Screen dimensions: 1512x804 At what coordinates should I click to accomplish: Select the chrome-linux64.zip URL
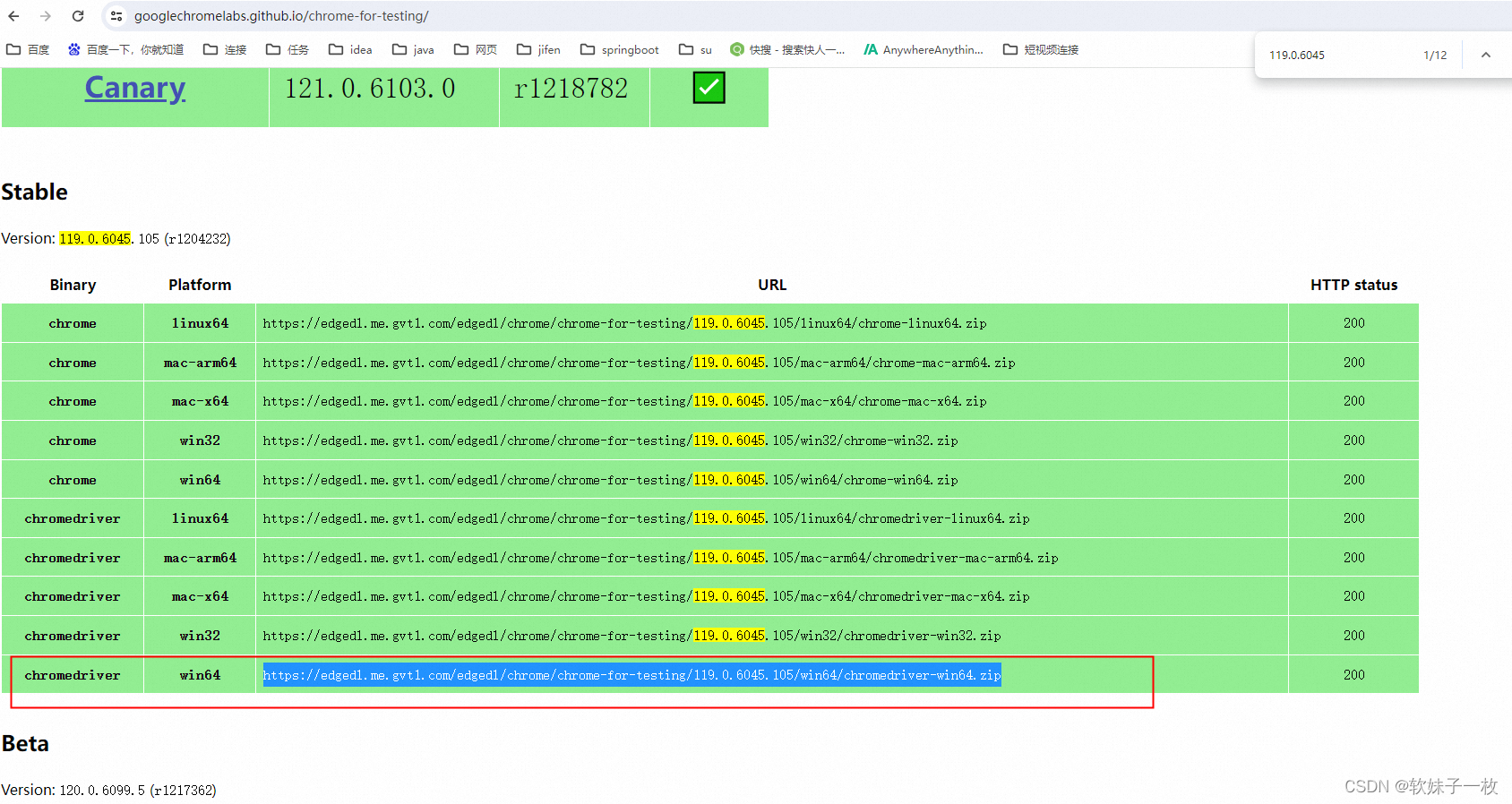point(624,323)
